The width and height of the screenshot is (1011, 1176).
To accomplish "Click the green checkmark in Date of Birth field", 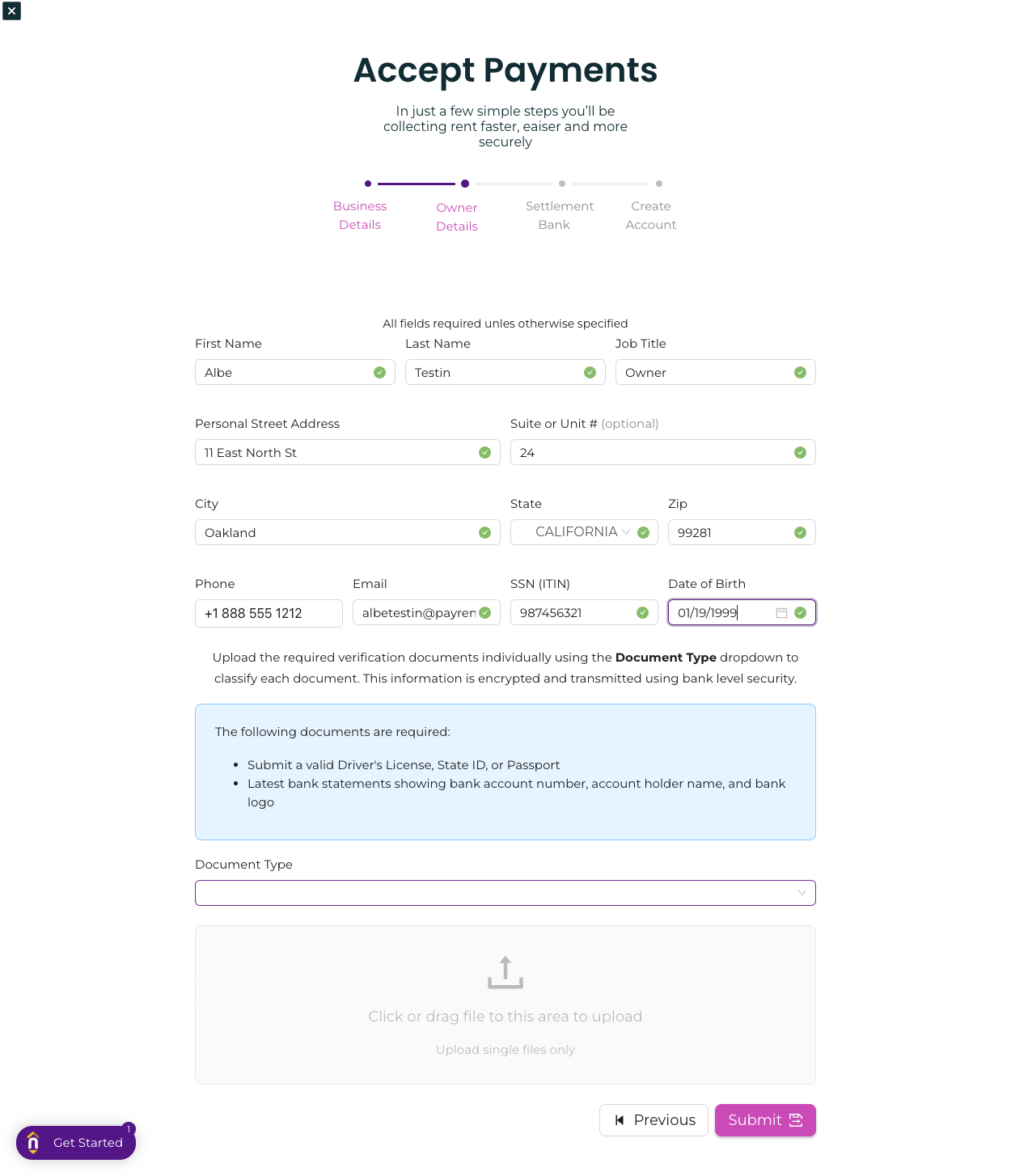I will coord(800,612).
